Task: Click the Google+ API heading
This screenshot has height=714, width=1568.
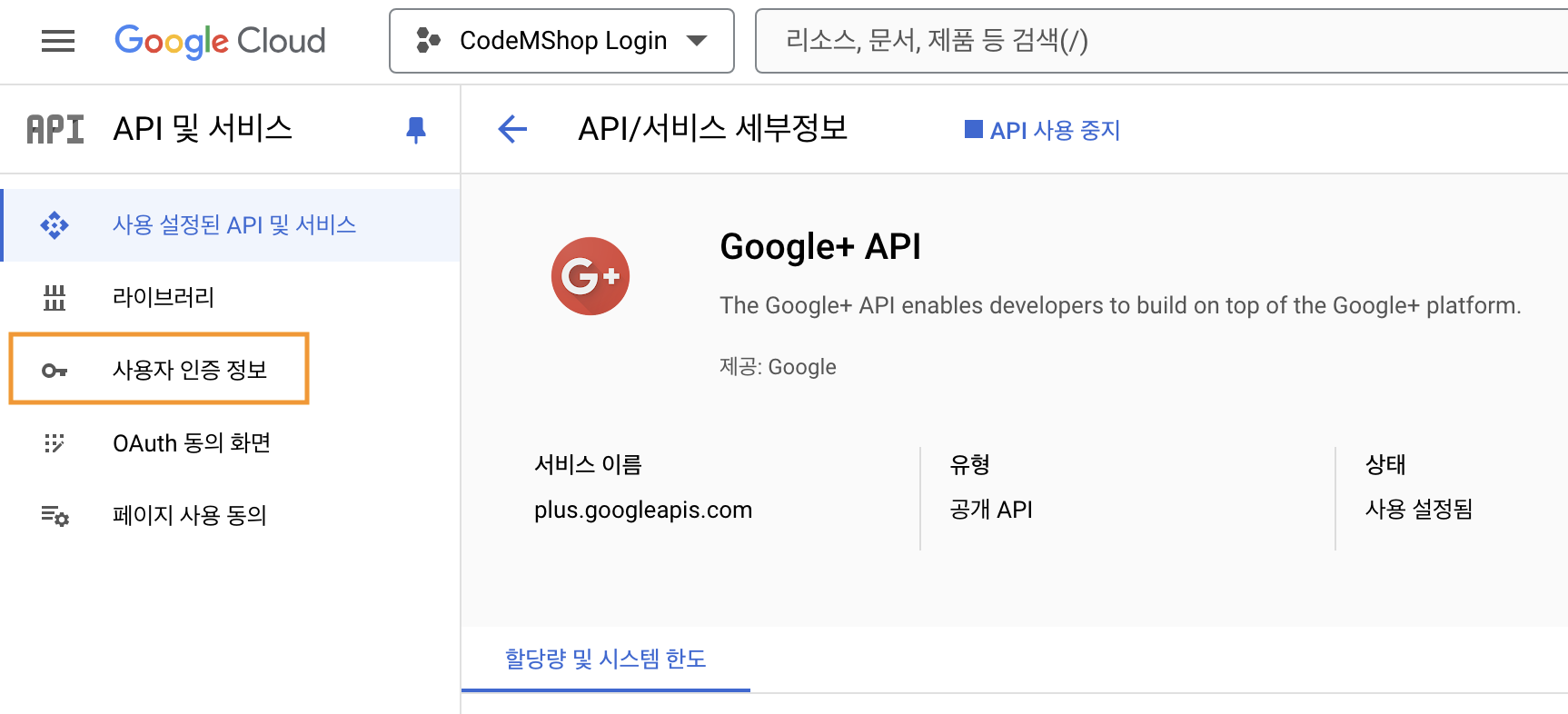Action: pos(820,247)
